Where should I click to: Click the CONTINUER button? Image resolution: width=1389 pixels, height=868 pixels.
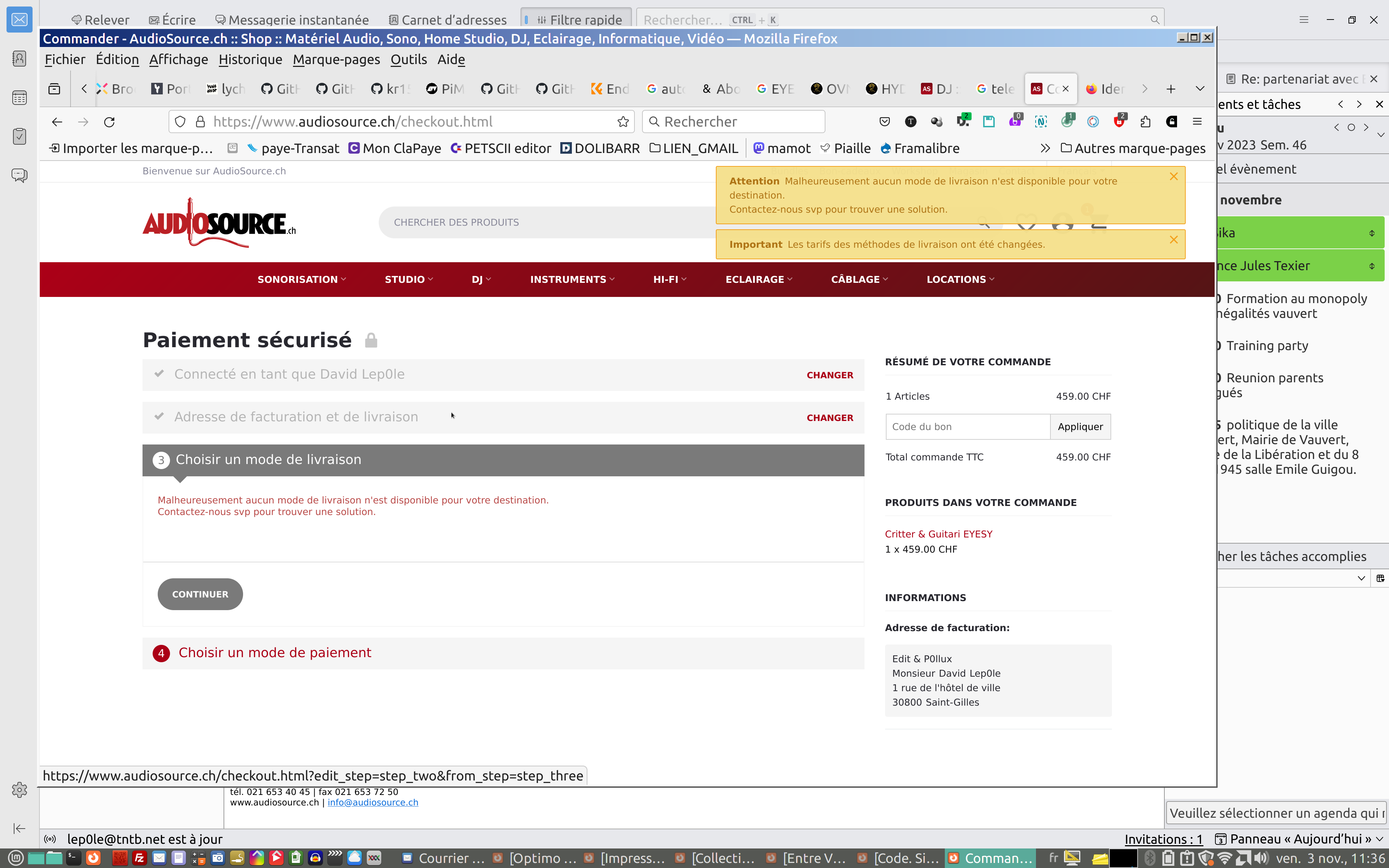click(200, 594)
